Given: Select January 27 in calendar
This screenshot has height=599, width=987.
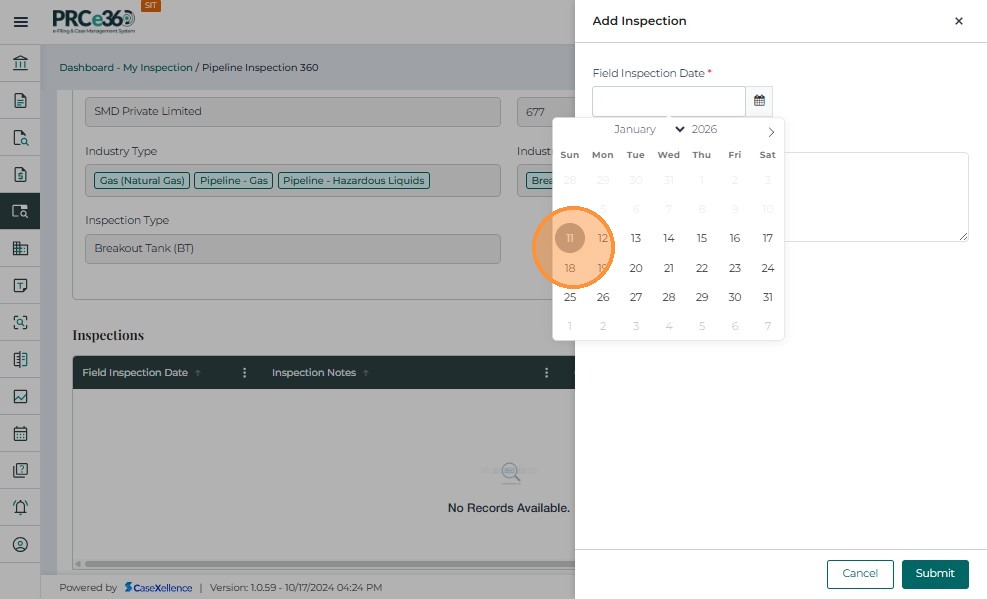Looking at the screenshot, I should (636, 297).
